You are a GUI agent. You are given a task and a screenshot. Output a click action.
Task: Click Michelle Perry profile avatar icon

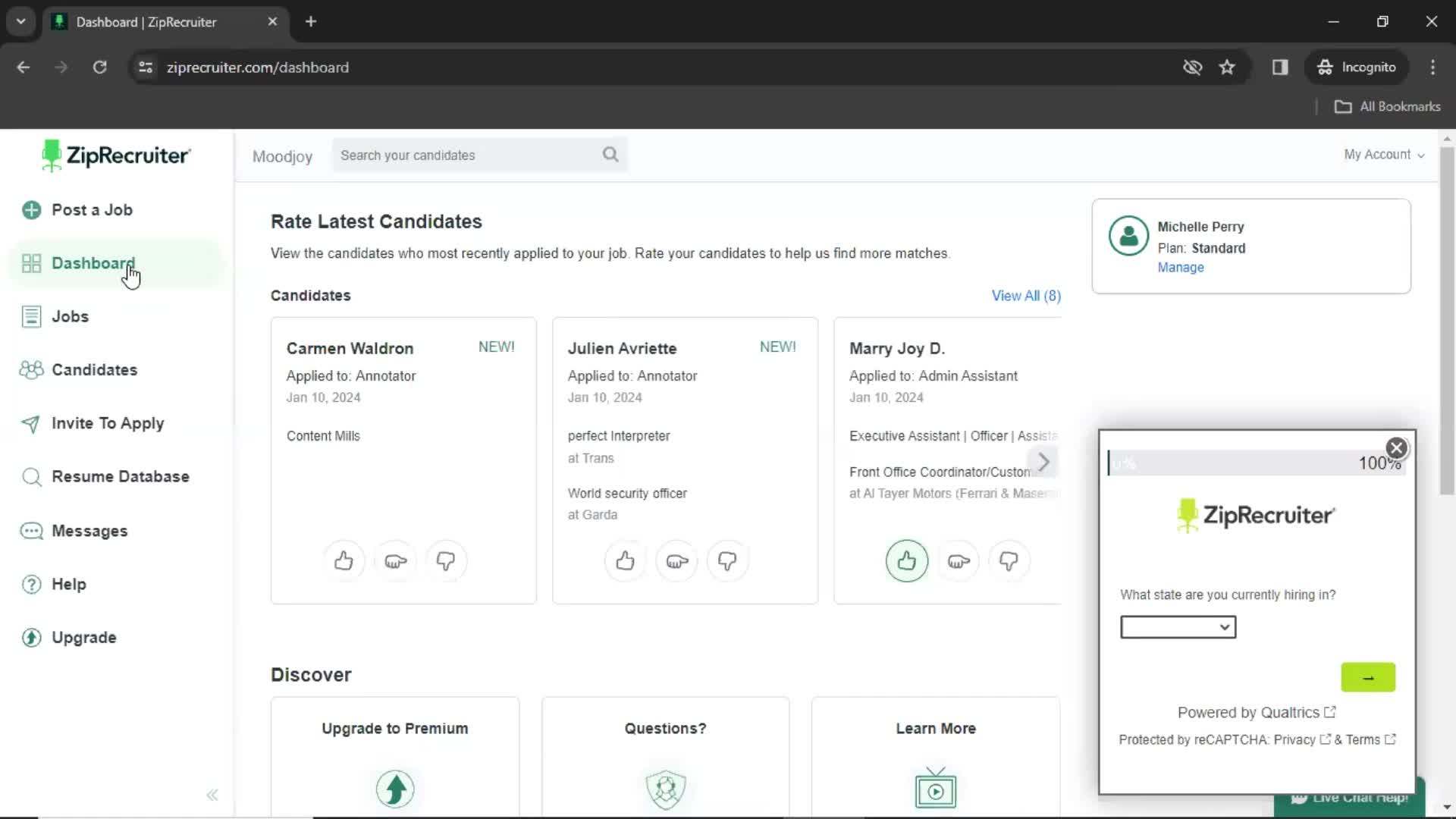pos(1128,236)
